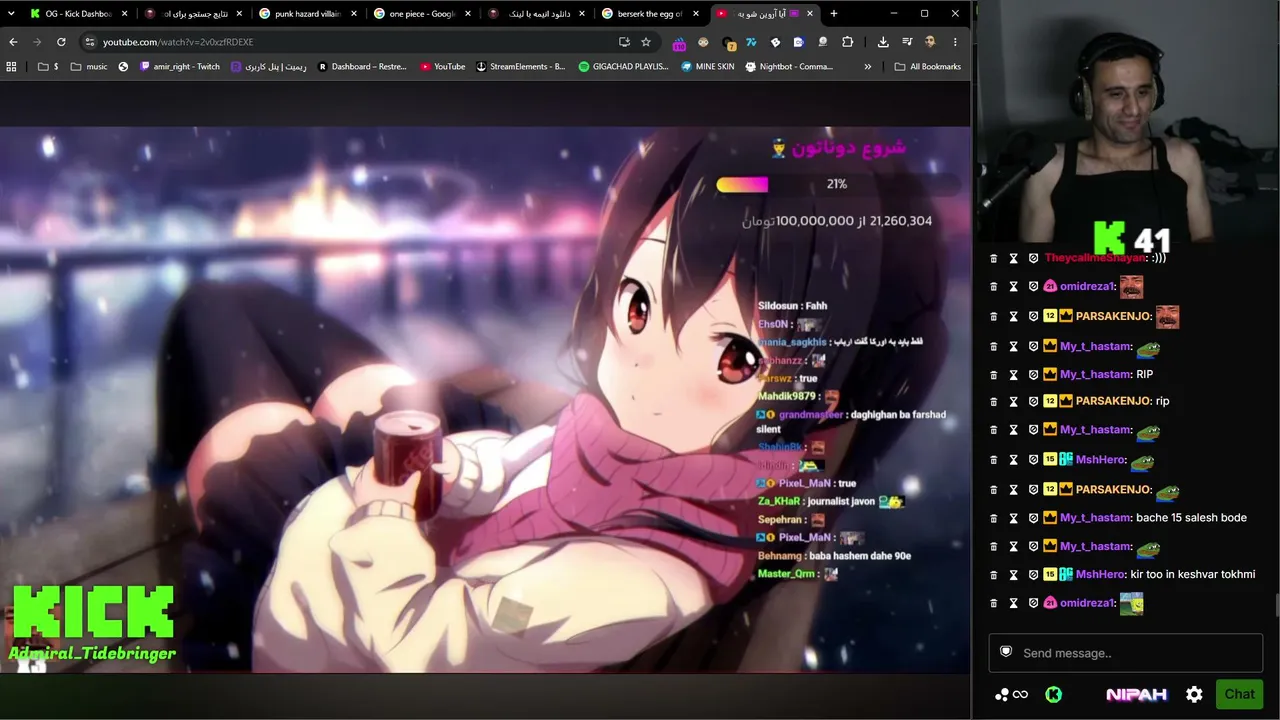
Task: Delete My_t_hastam's uppercase 'RIP' message
Action: [993, 374]
